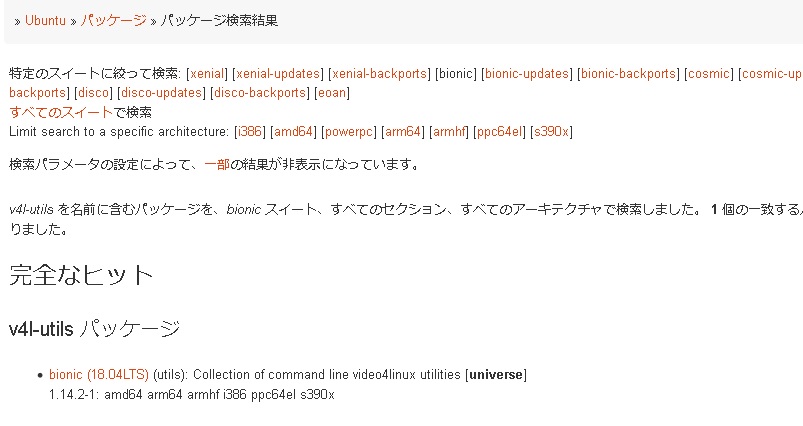Open the bionic (18.04LTS) package link
The height and width of the screenshot is (426, 803).
pyautogui.click(x=99, y=375)
